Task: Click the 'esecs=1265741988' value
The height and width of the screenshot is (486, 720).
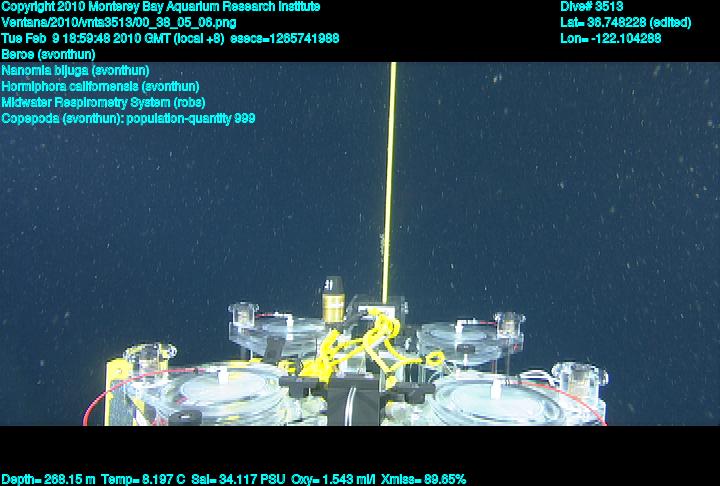Action: coord(285,38)
